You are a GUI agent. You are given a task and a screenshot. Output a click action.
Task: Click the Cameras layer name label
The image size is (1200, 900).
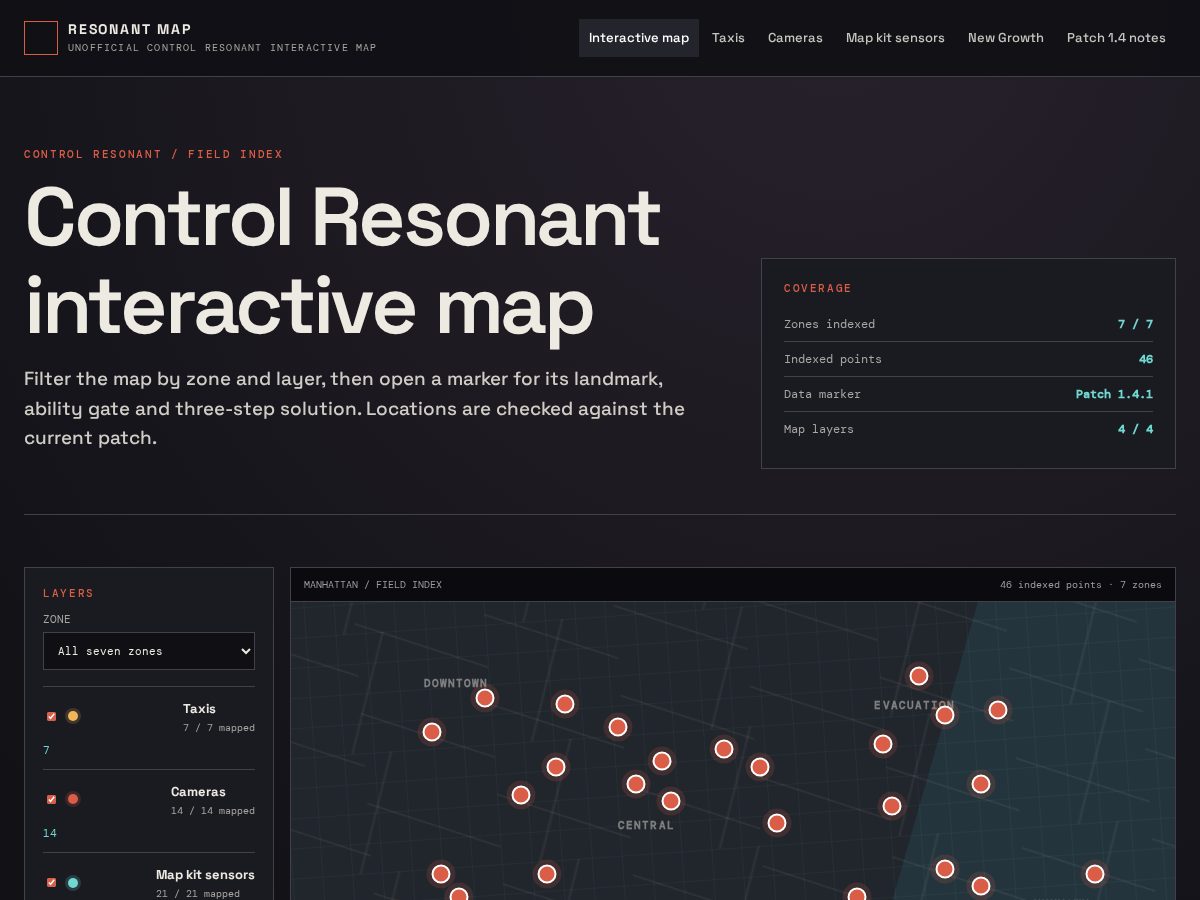coord(198,792)
